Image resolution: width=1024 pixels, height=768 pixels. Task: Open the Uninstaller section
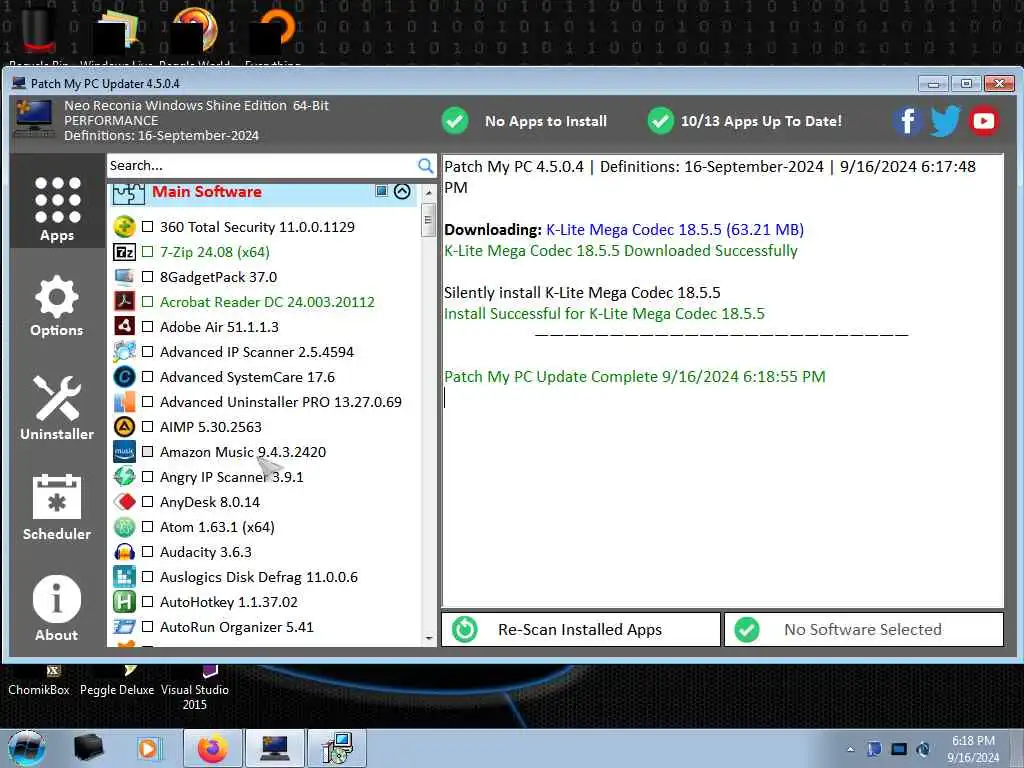57,408
